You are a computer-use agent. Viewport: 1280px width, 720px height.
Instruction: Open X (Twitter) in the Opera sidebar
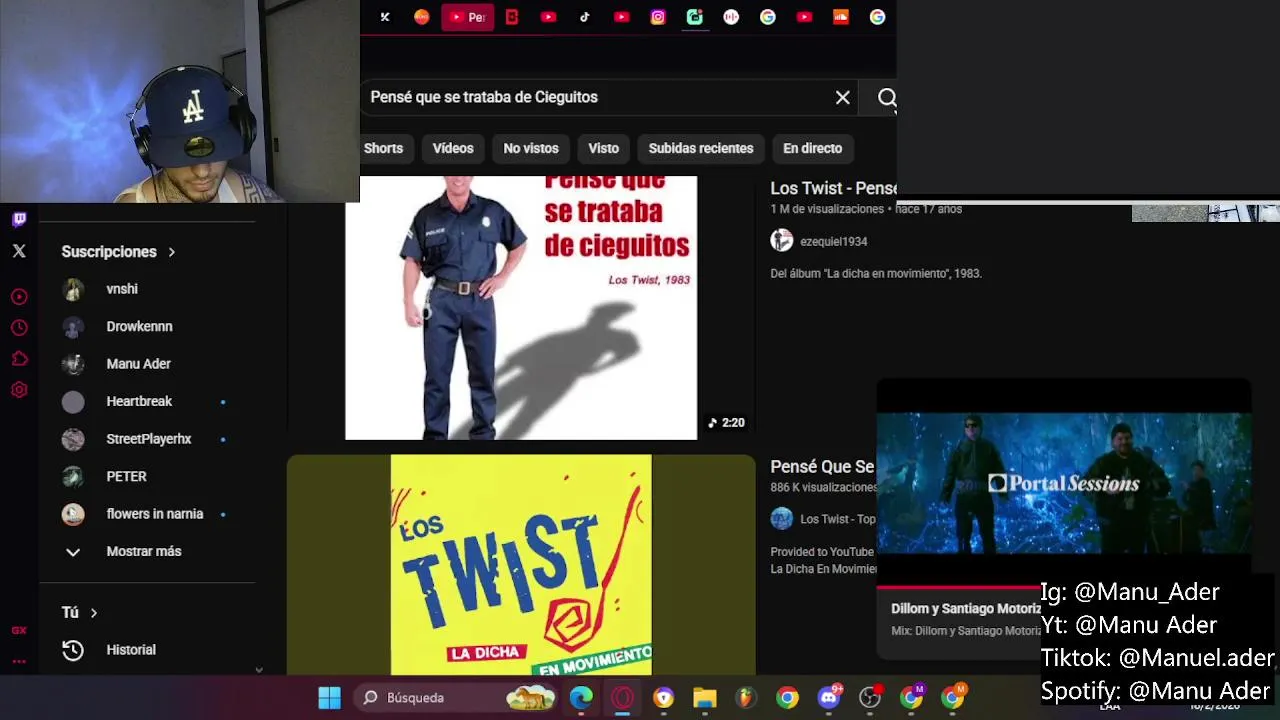[19, 251]
